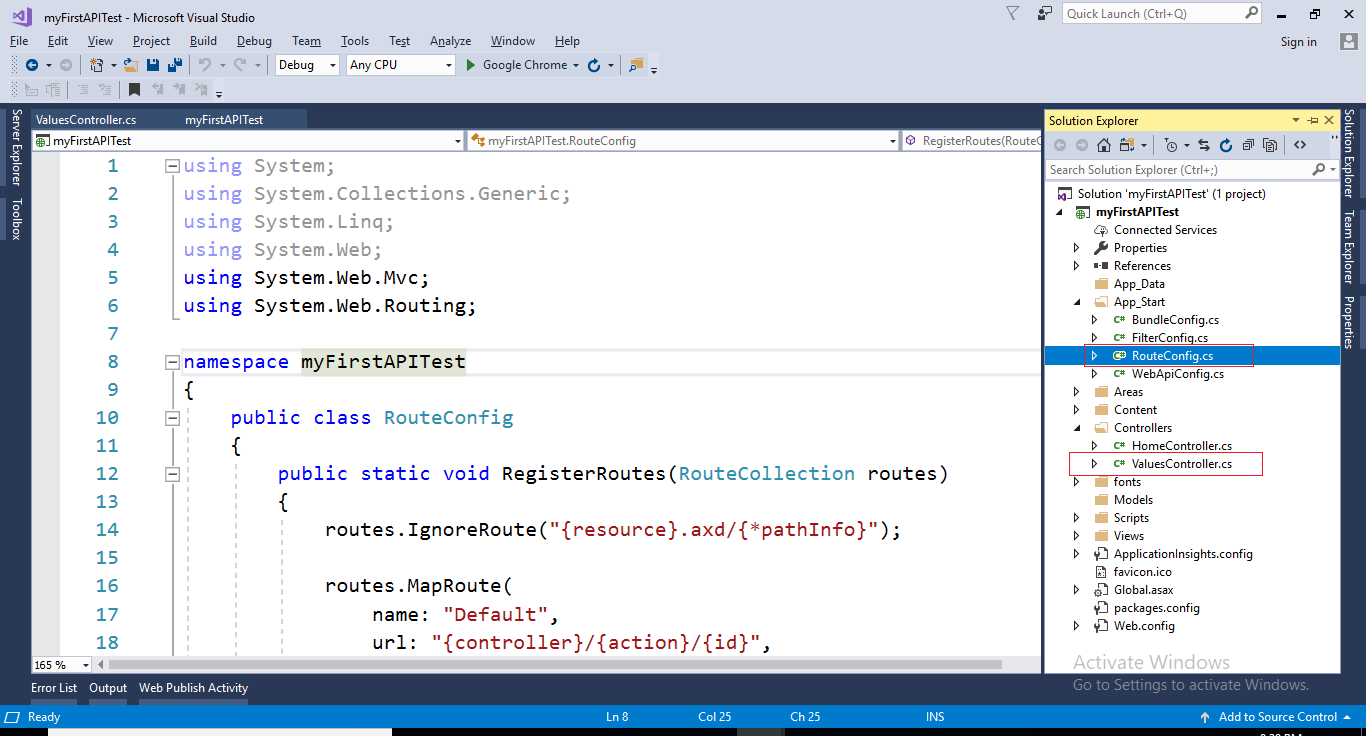1366x736 pixels.
Task: Open the File menu
Action: coord(19,41)
